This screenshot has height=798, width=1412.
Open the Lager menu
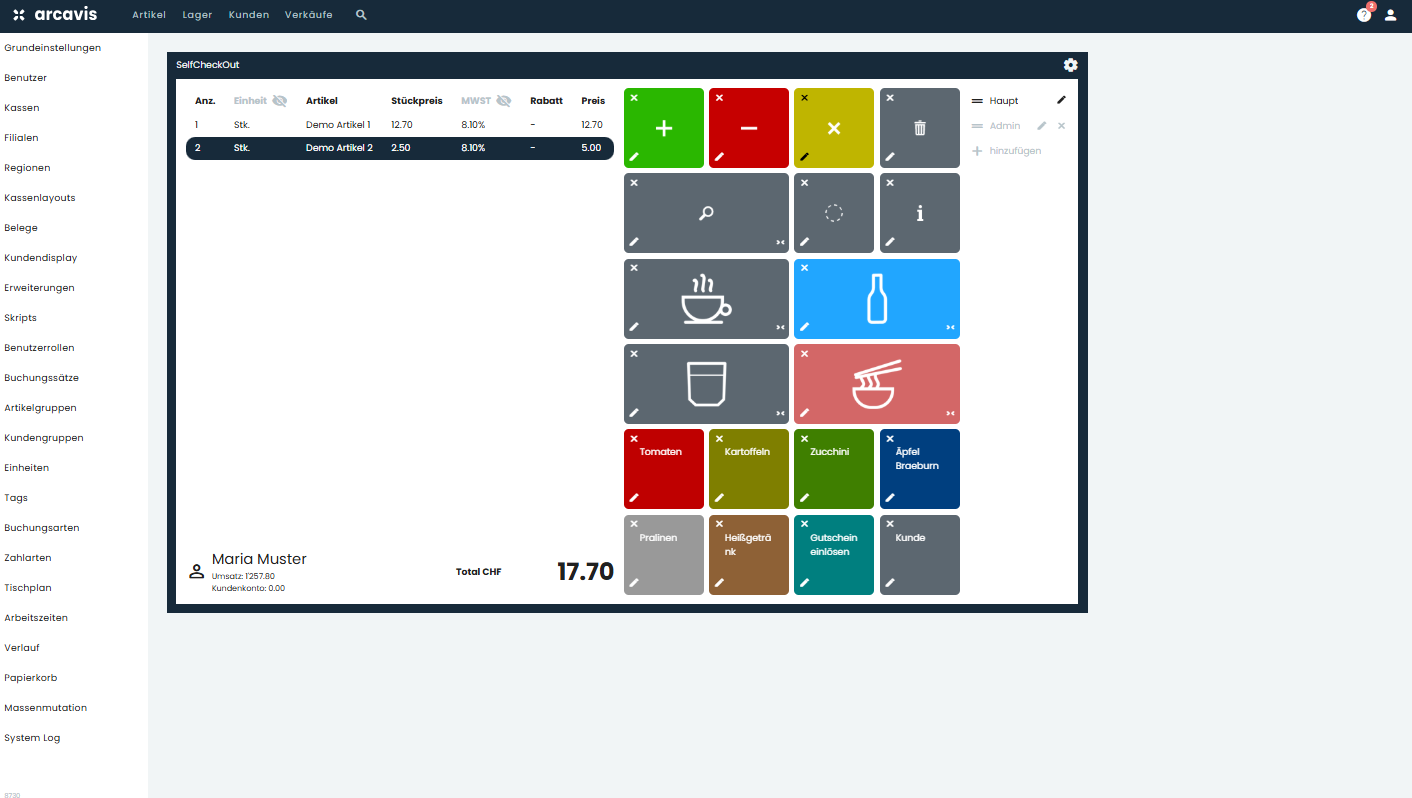coord(197,15)
